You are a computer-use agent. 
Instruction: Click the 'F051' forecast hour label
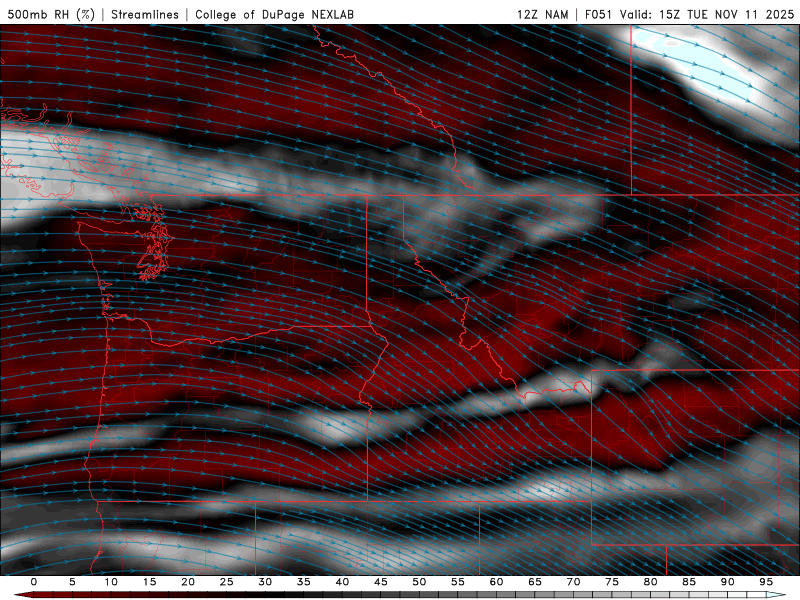tap(598, 14)
